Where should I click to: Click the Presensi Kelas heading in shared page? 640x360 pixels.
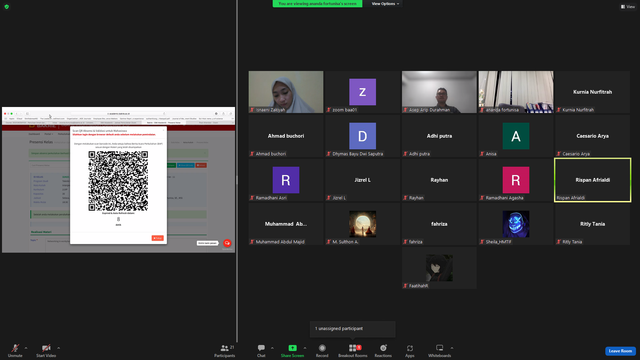41,142
